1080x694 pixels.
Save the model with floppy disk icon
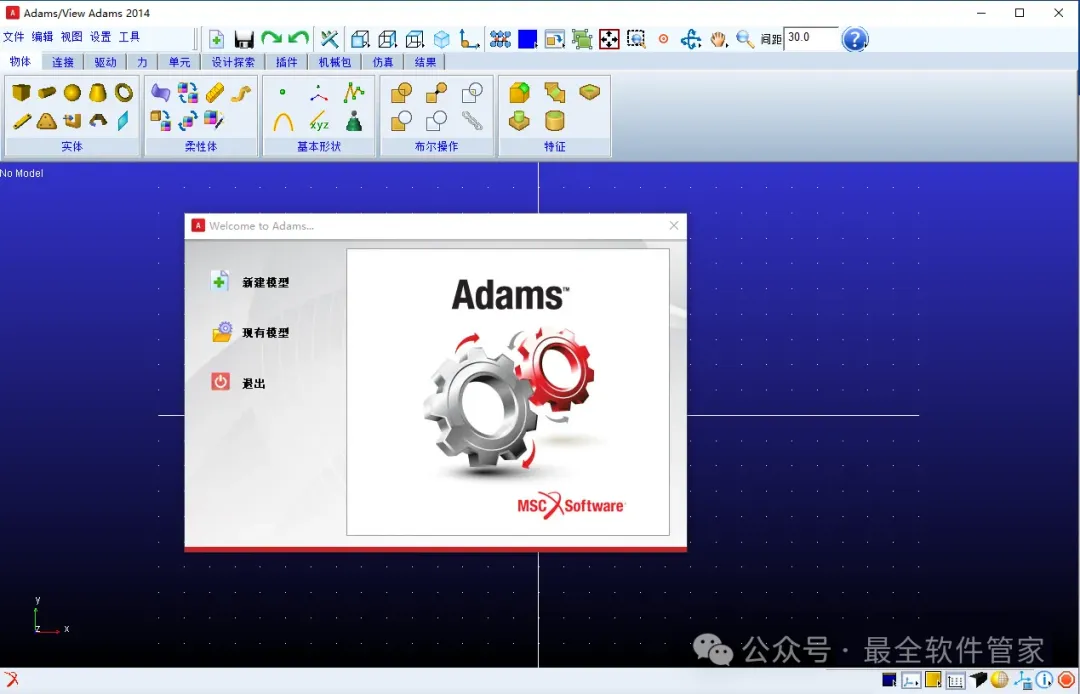point(244,39)
